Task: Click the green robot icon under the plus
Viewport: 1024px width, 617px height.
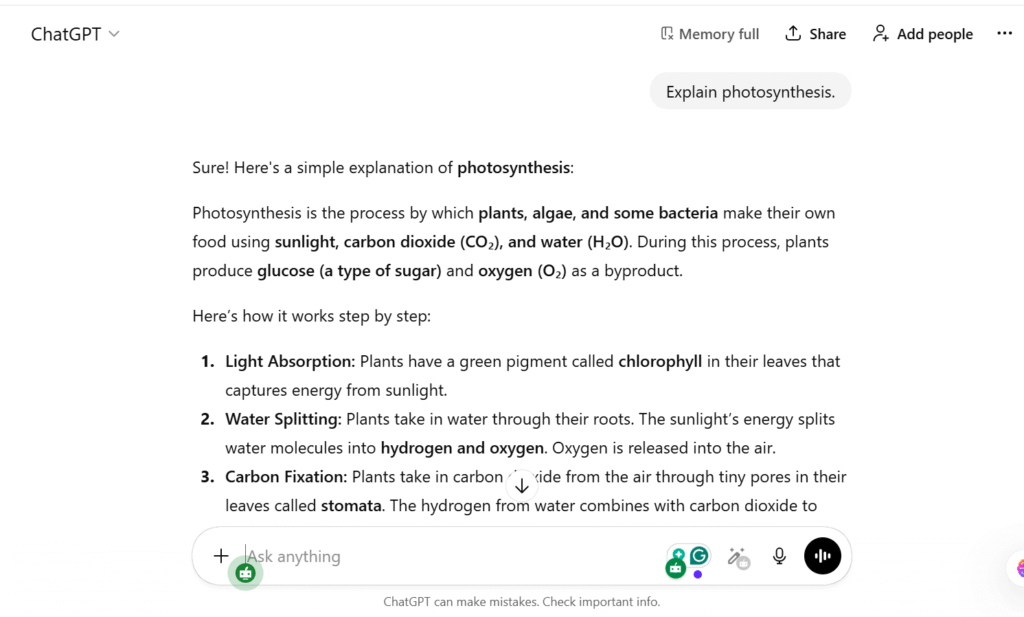Action: [x=246, y=574]
